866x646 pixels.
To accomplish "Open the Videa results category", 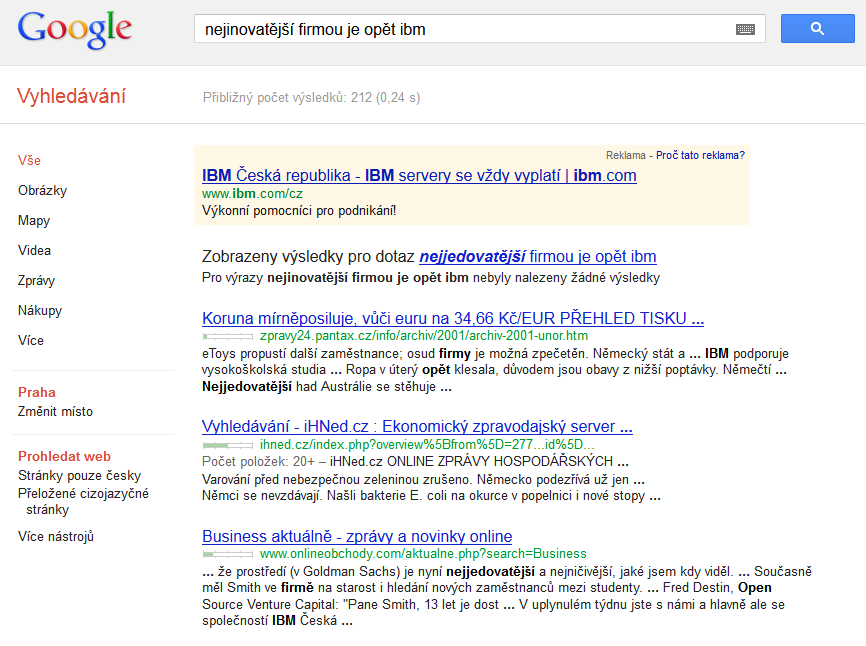I will coord(34,250).
